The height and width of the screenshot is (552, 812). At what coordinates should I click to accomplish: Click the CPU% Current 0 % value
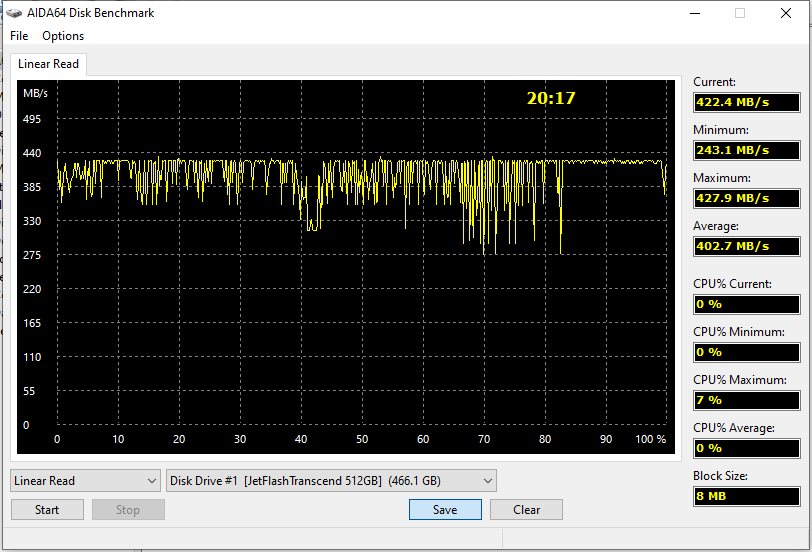747,304
